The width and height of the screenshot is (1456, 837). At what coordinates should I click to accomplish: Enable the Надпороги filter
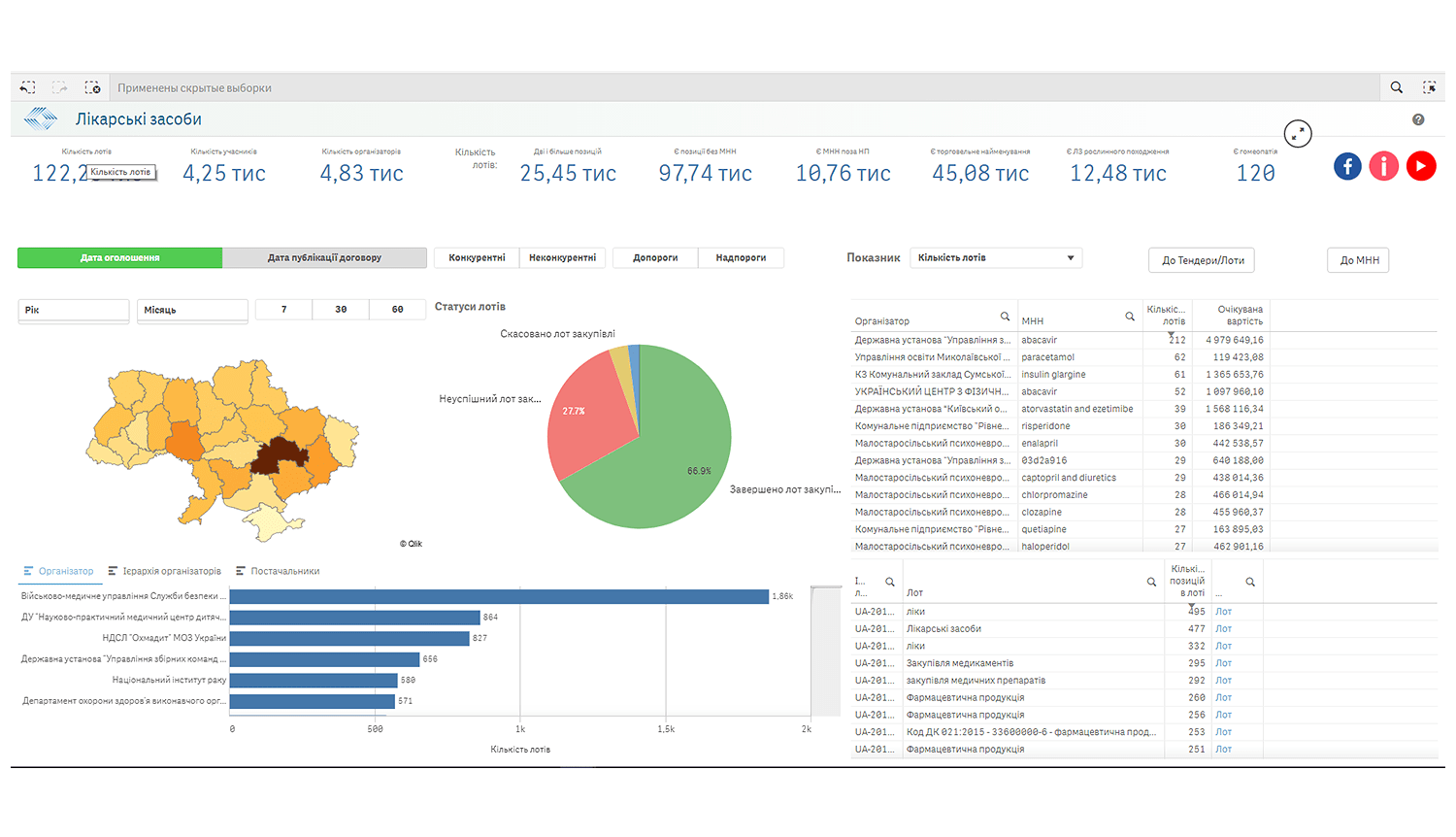click(741, 257)
